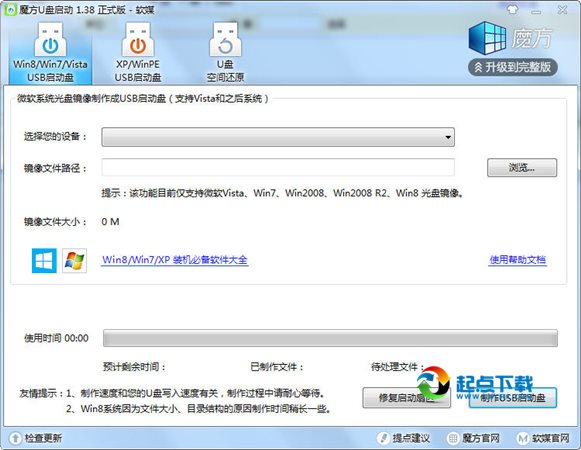Image resolution: width=581 pixels, height=450 pixels.
Task: Click the 使用时间 progress bar
Action: pyautogui.click(x=330, y=338)
